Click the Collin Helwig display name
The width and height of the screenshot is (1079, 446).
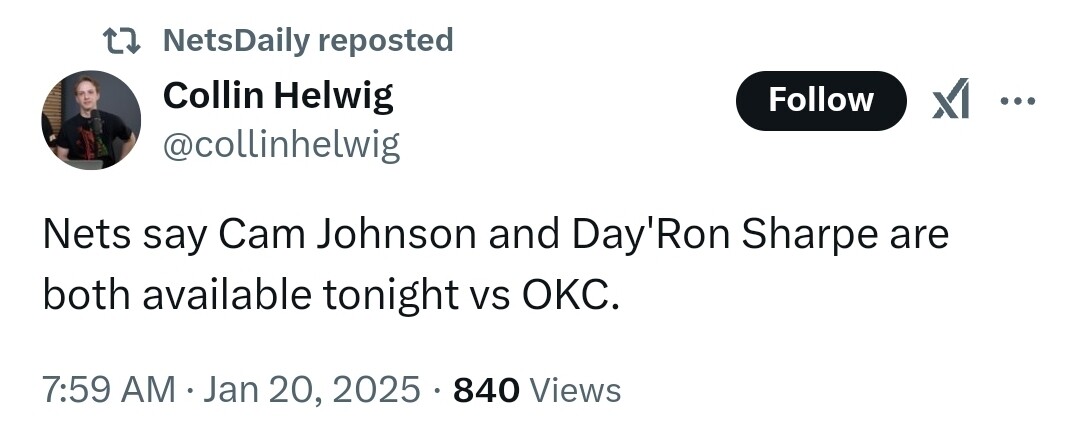pos(277,96)
